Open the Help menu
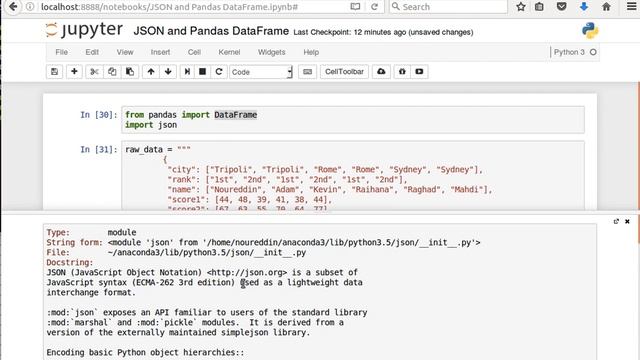 (x=311, y=52)
